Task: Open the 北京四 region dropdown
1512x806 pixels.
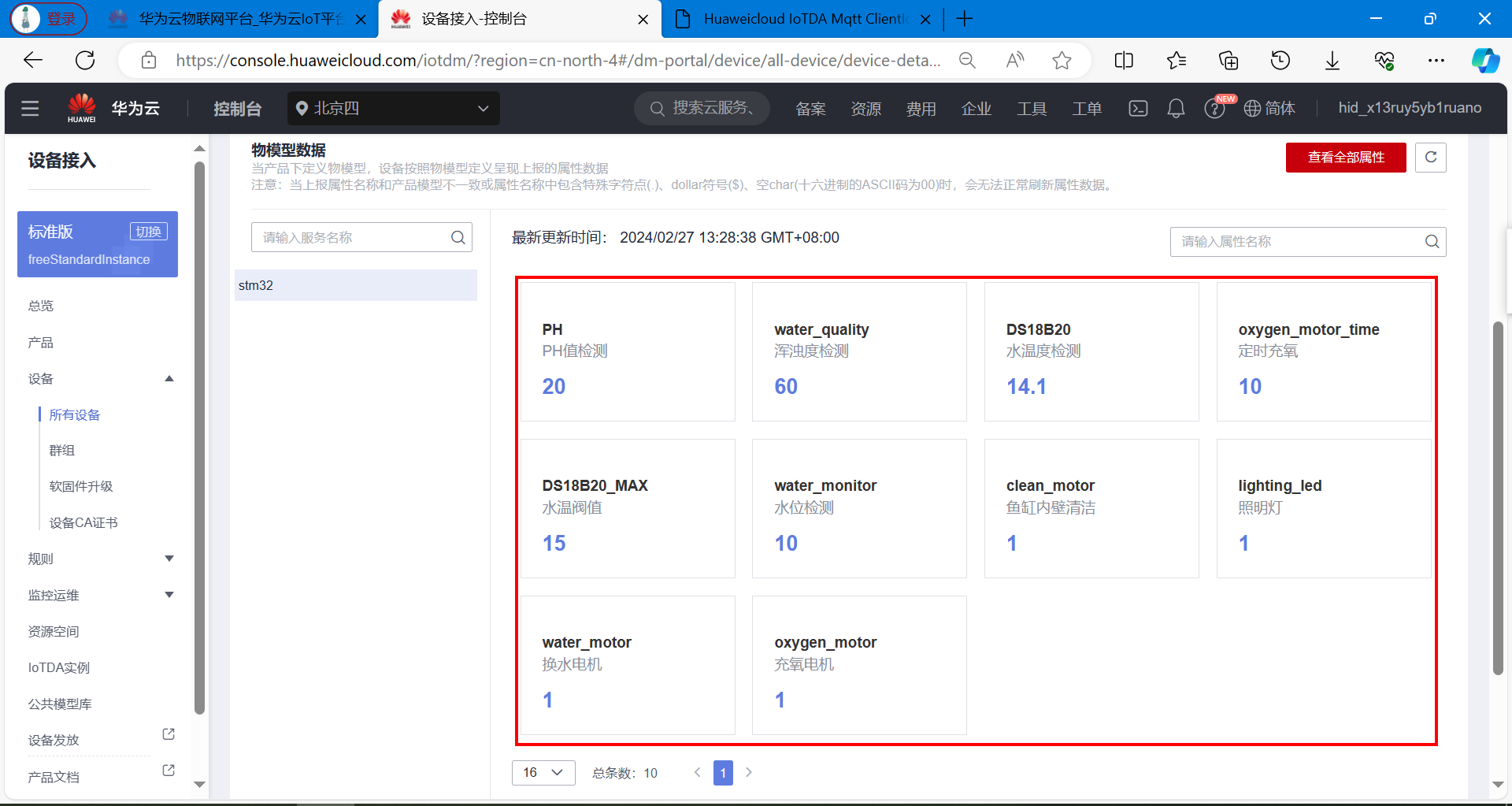Action: coord(394,109)
